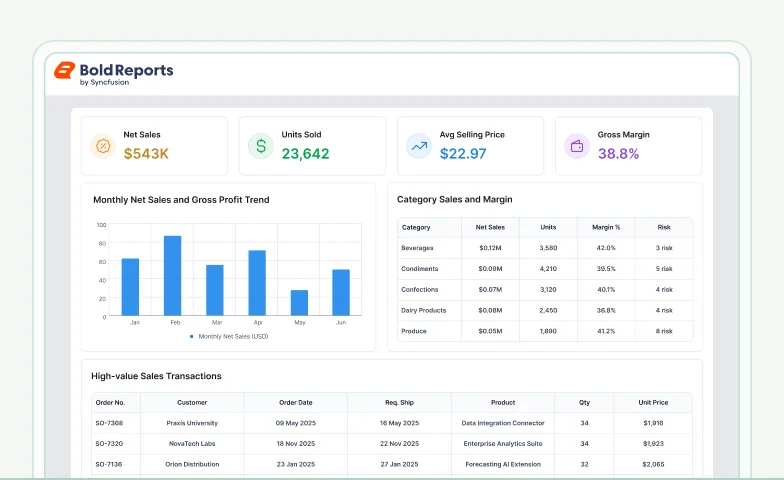Click the 4,210 units cell for Condiments
This screenshot has width=784, height=480.
coord(548,268)
